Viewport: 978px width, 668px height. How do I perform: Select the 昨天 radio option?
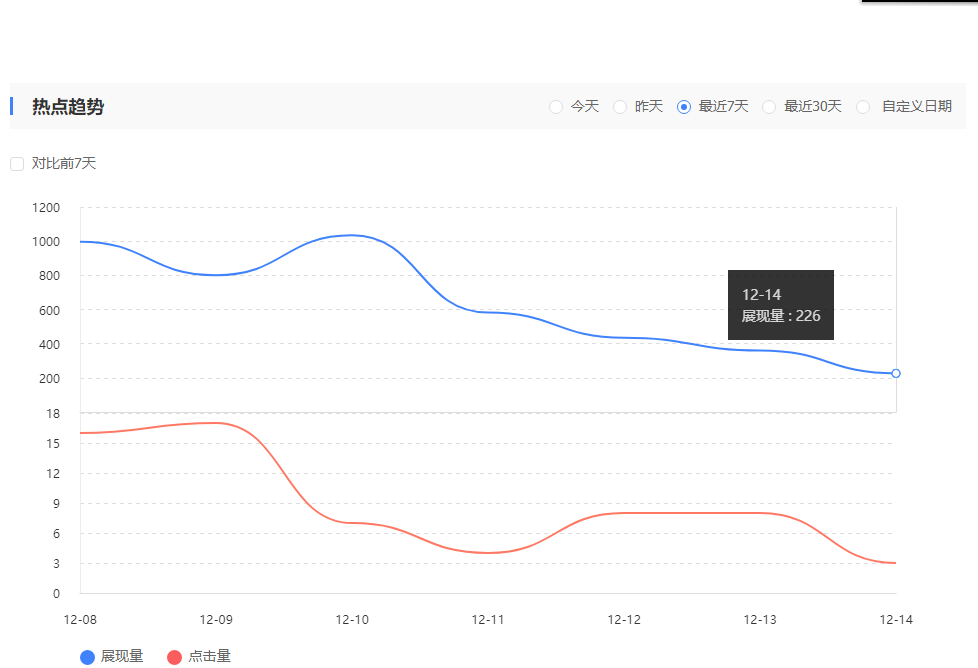620,107
